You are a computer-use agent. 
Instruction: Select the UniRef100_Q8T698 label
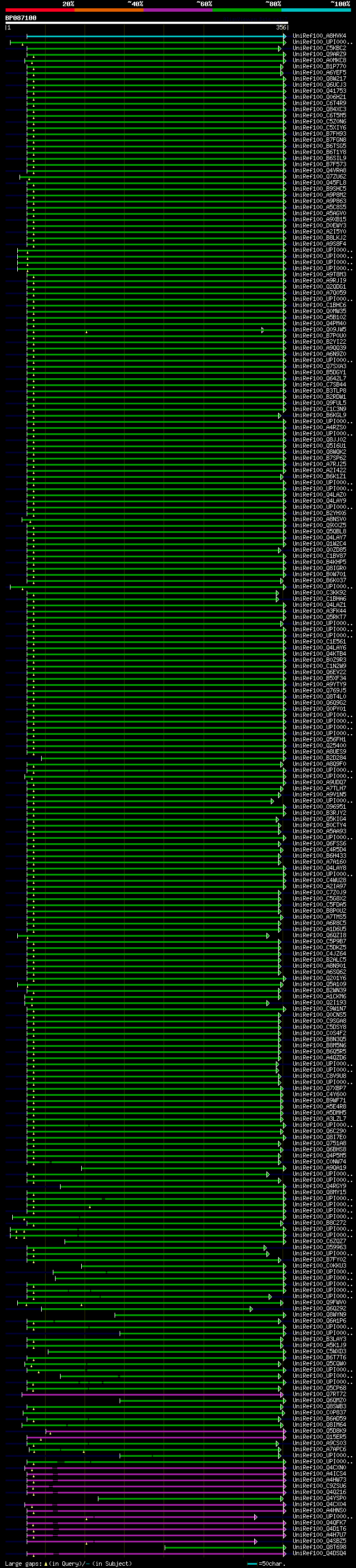(x=319, y=1547)
